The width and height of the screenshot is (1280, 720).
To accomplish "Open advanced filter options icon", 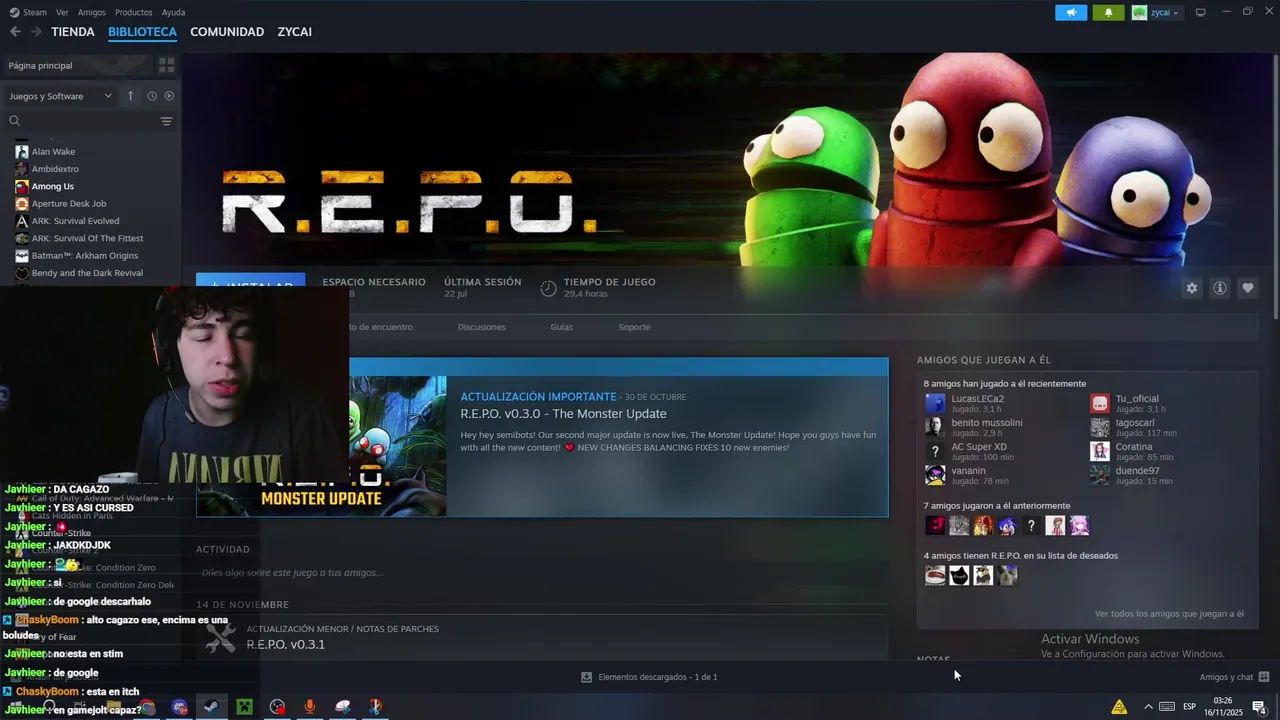I will (x=167, y=121).
